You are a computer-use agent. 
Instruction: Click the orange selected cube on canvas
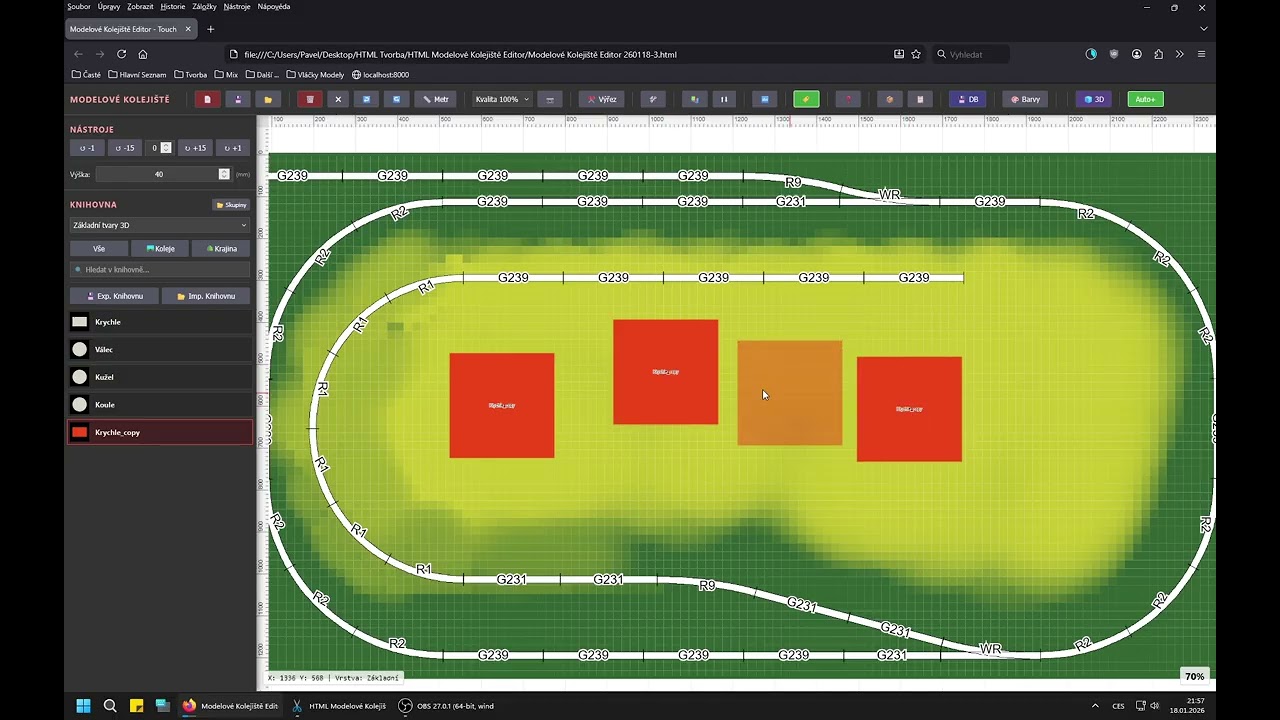point(790,393)
